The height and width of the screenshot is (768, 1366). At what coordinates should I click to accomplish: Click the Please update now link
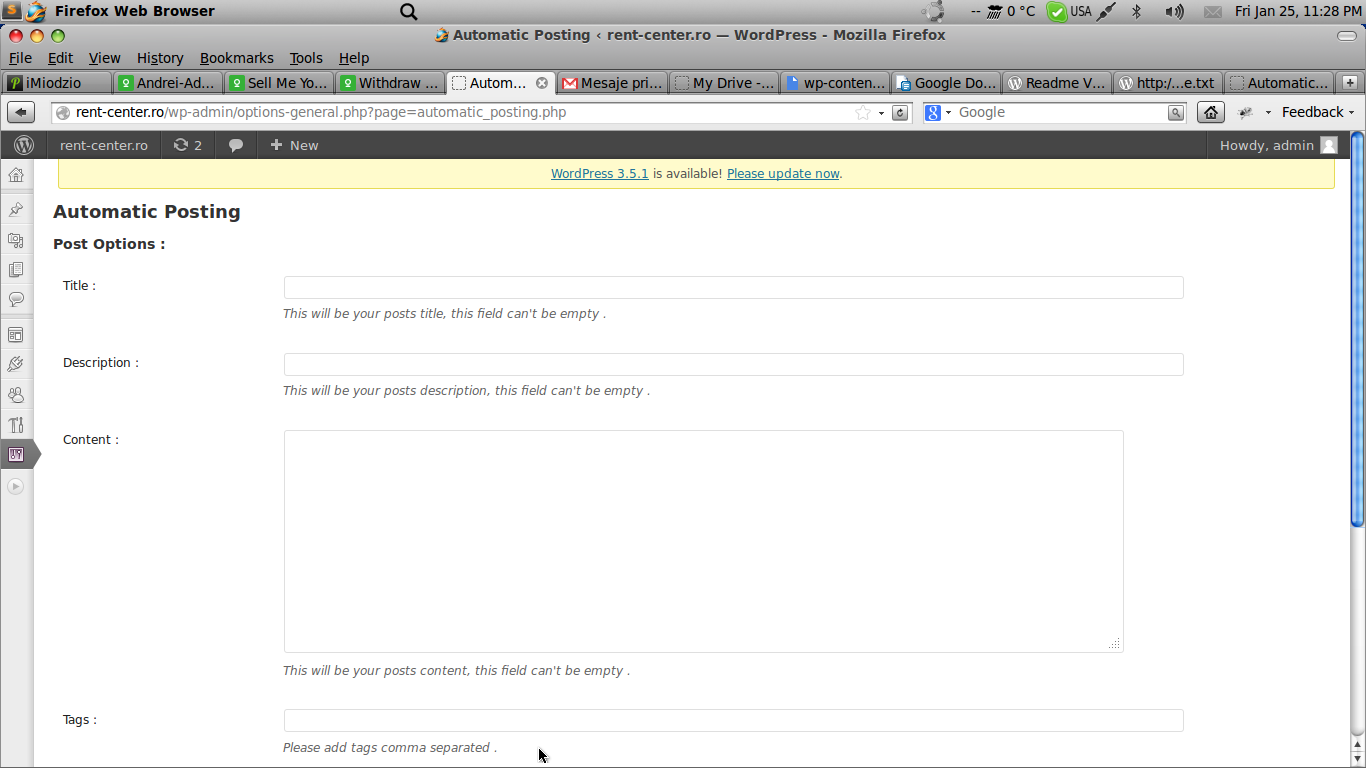click(783, 173)
